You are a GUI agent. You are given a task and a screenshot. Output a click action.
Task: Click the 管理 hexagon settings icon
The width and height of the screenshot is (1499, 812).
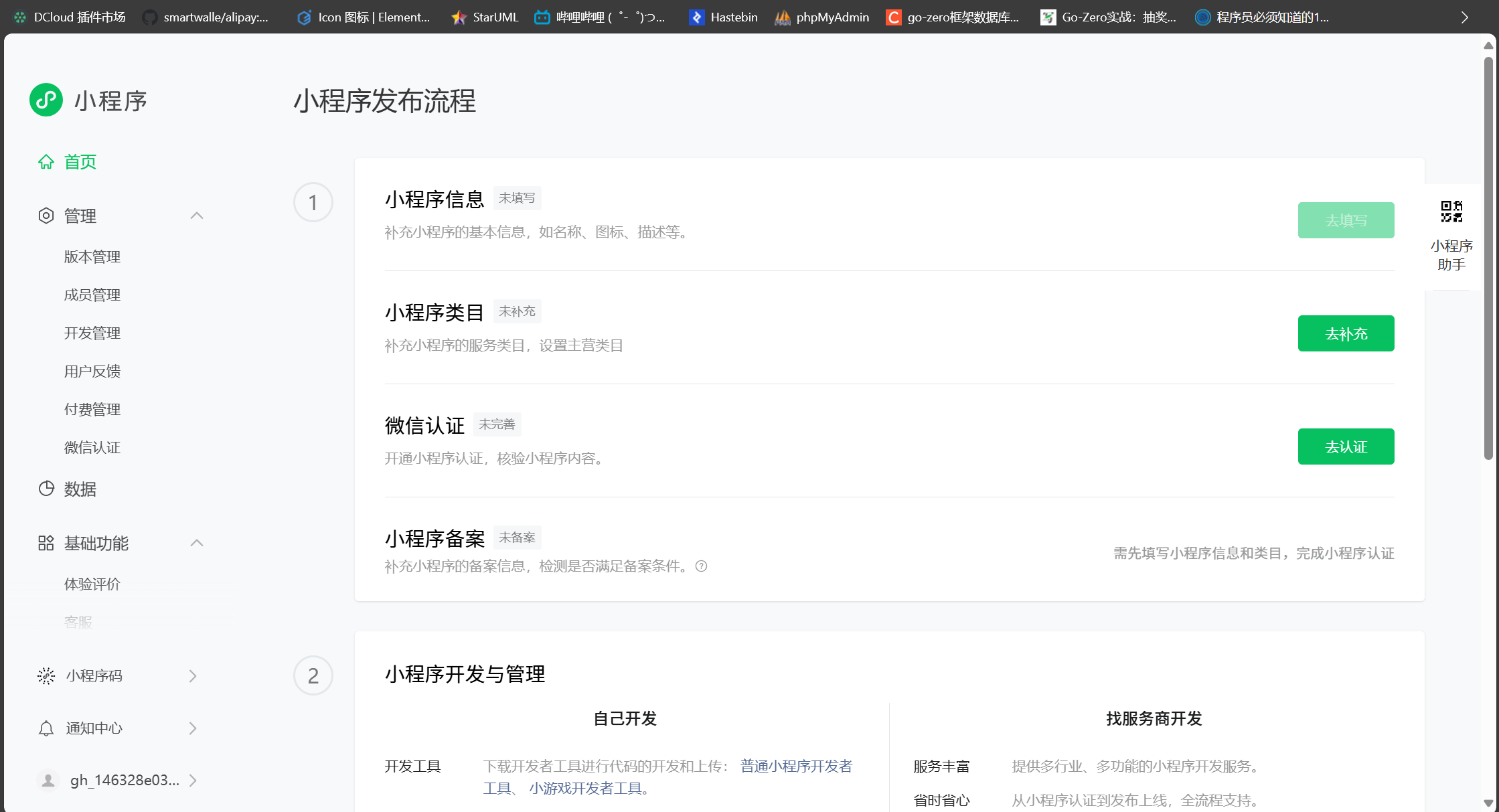(46, 216)
